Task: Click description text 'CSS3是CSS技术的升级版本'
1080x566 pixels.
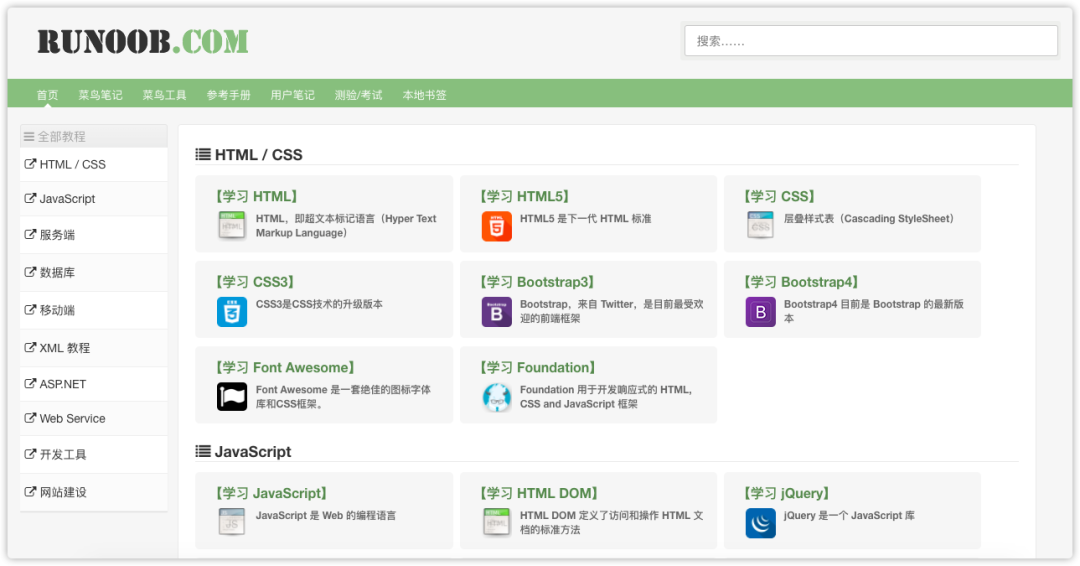Action: [319, 304]
